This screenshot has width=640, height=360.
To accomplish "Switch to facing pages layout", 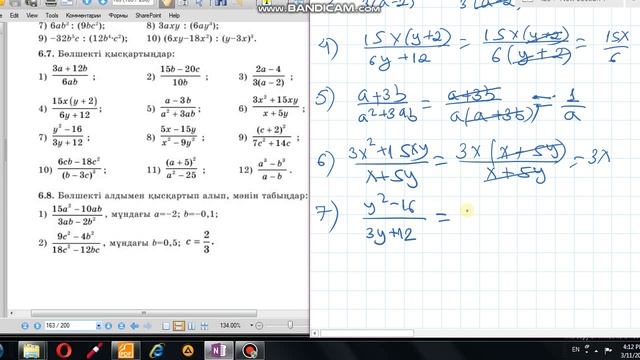I will 191,326.
